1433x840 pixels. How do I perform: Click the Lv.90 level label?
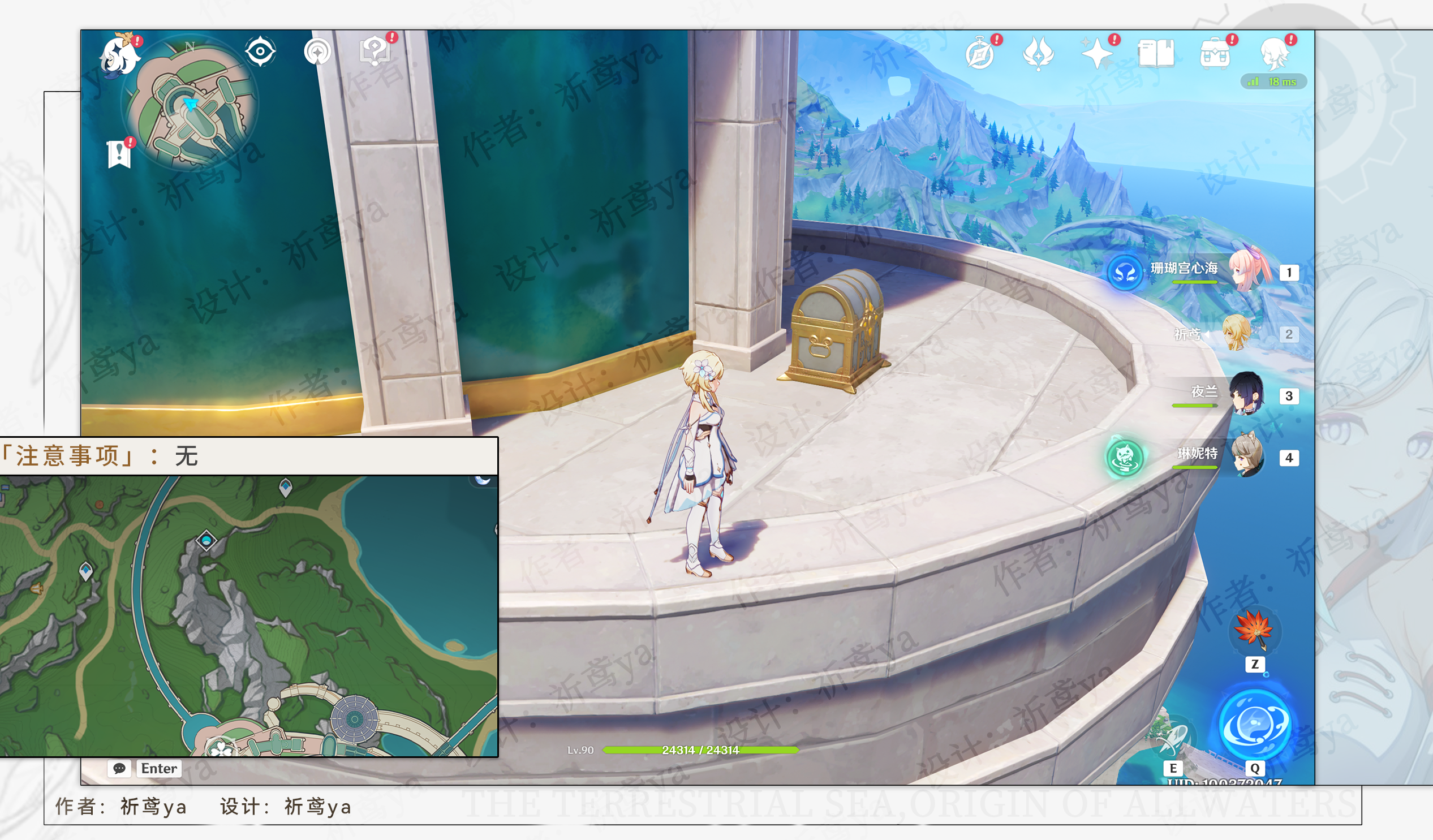point(580,750)
